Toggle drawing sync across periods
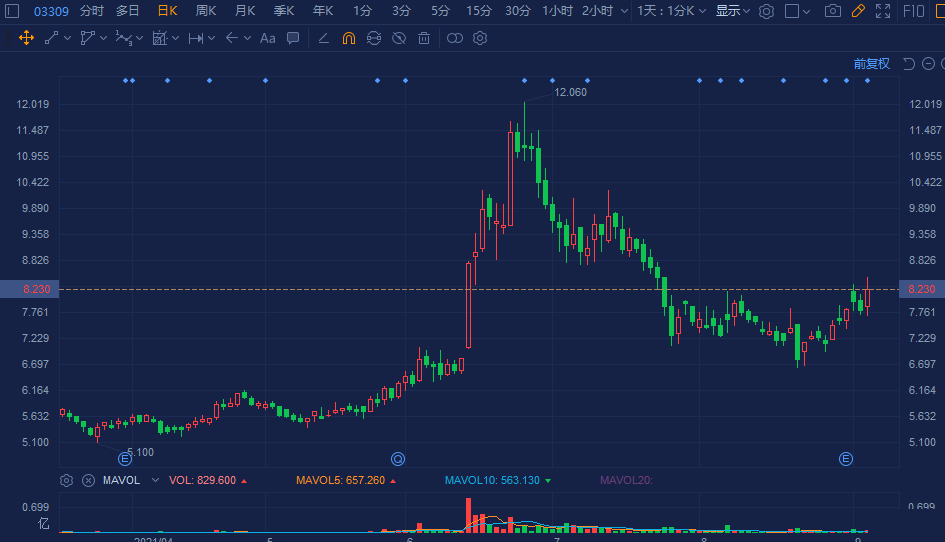The image size is (945, 542). click(x=374, y=38)
